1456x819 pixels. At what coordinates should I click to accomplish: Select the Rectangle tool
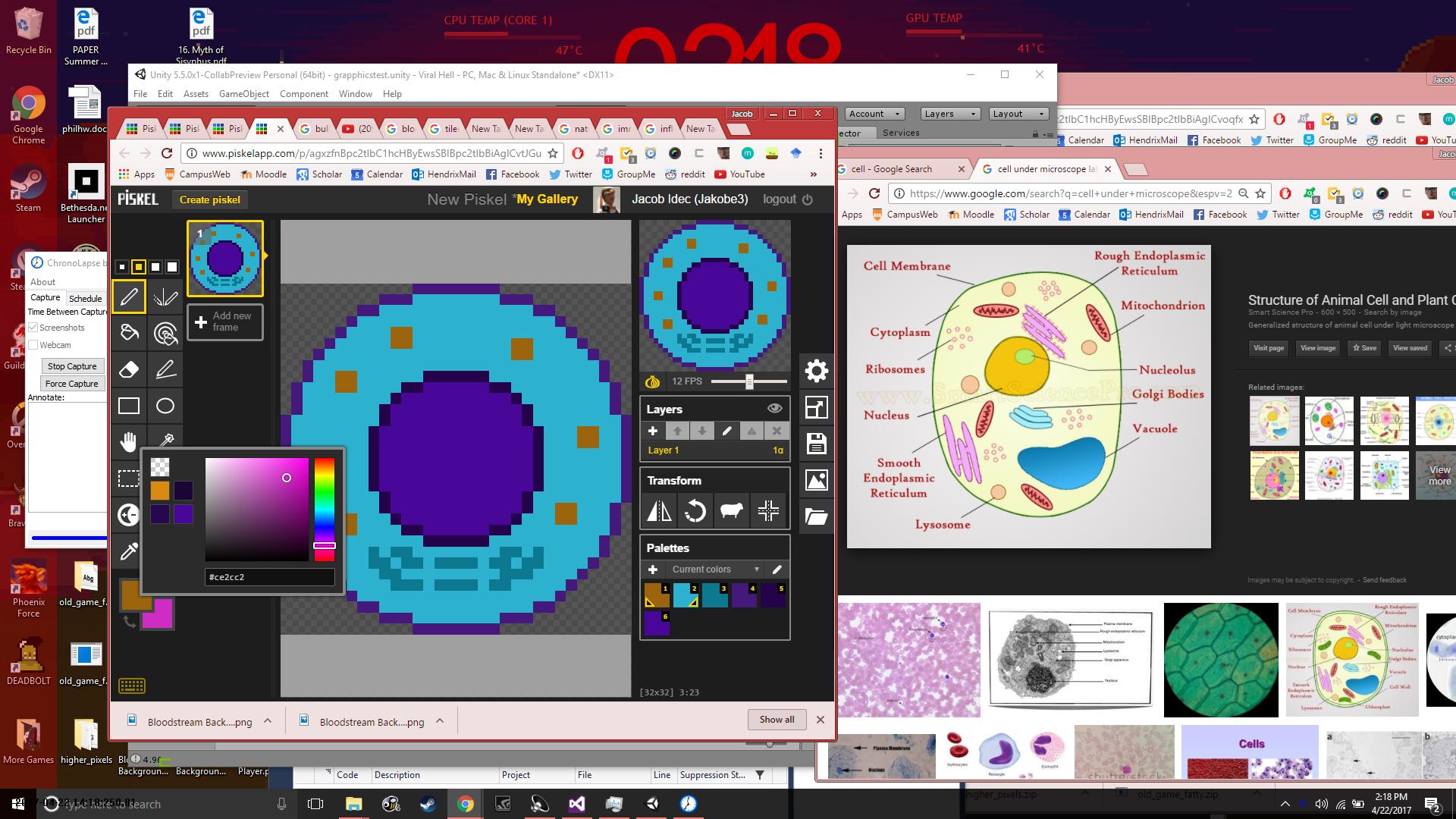coord(129,406)
